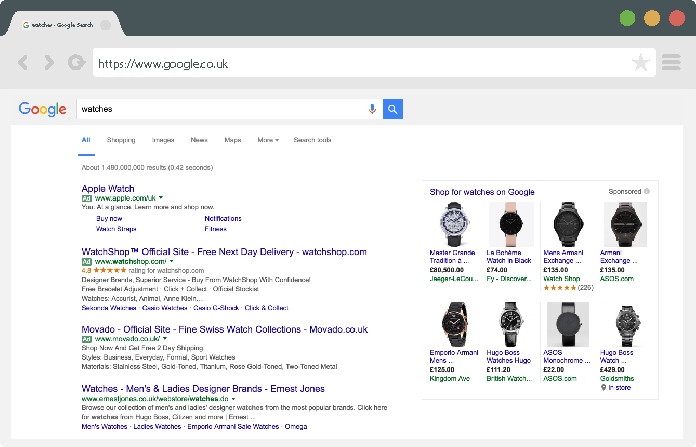Focus the search box containing watches
This screenshot has height=447, width=696.
coord(222,109)
